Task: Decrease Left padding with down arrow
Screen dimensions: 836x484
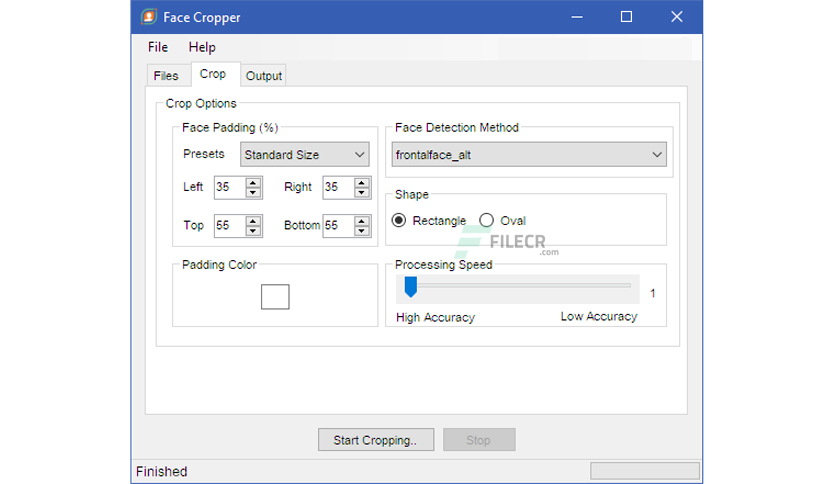Action: [253, 192]
